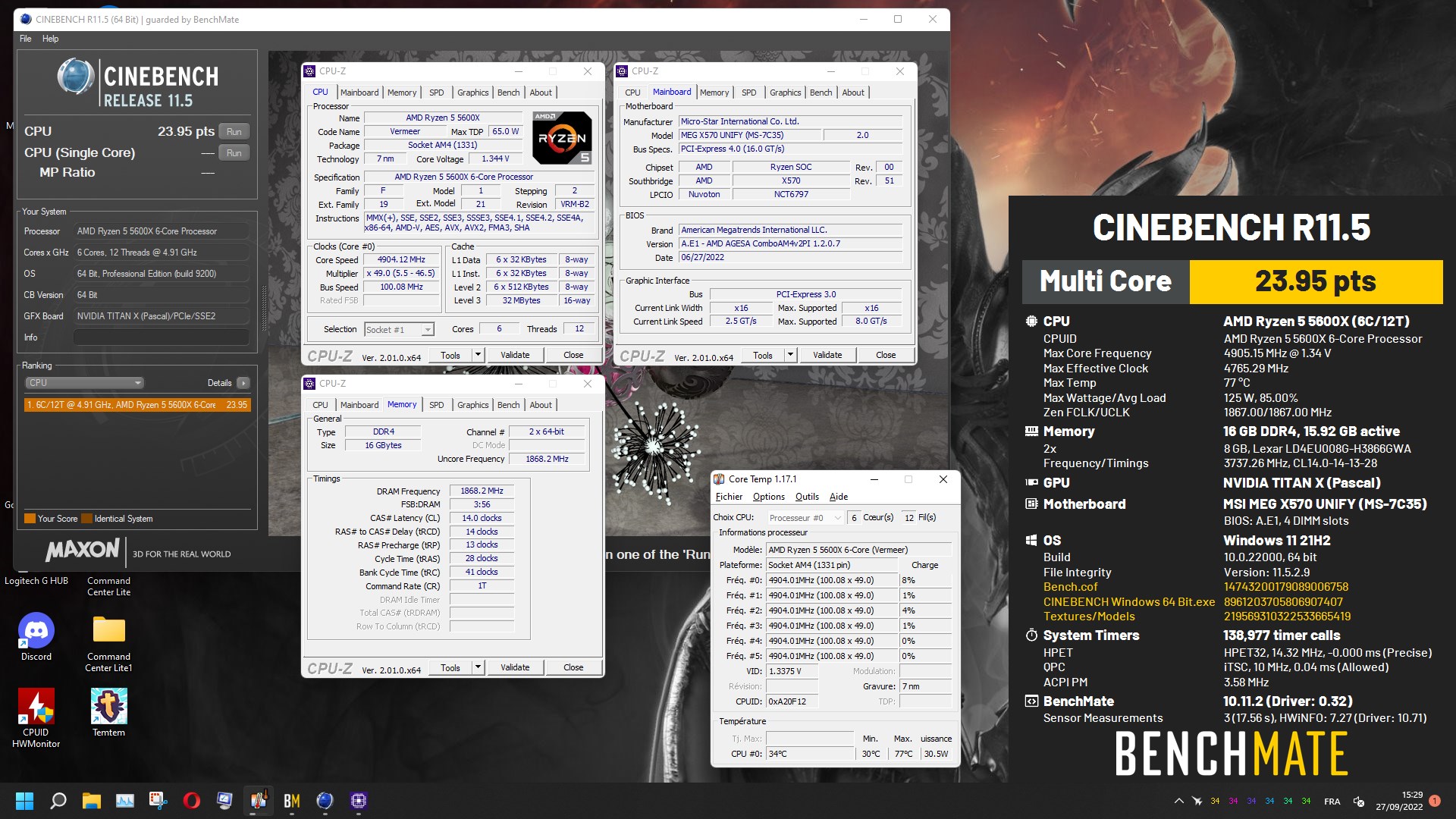
Task: Click Core Speed value 4904.12 MHz
Action: click(401, 259)
